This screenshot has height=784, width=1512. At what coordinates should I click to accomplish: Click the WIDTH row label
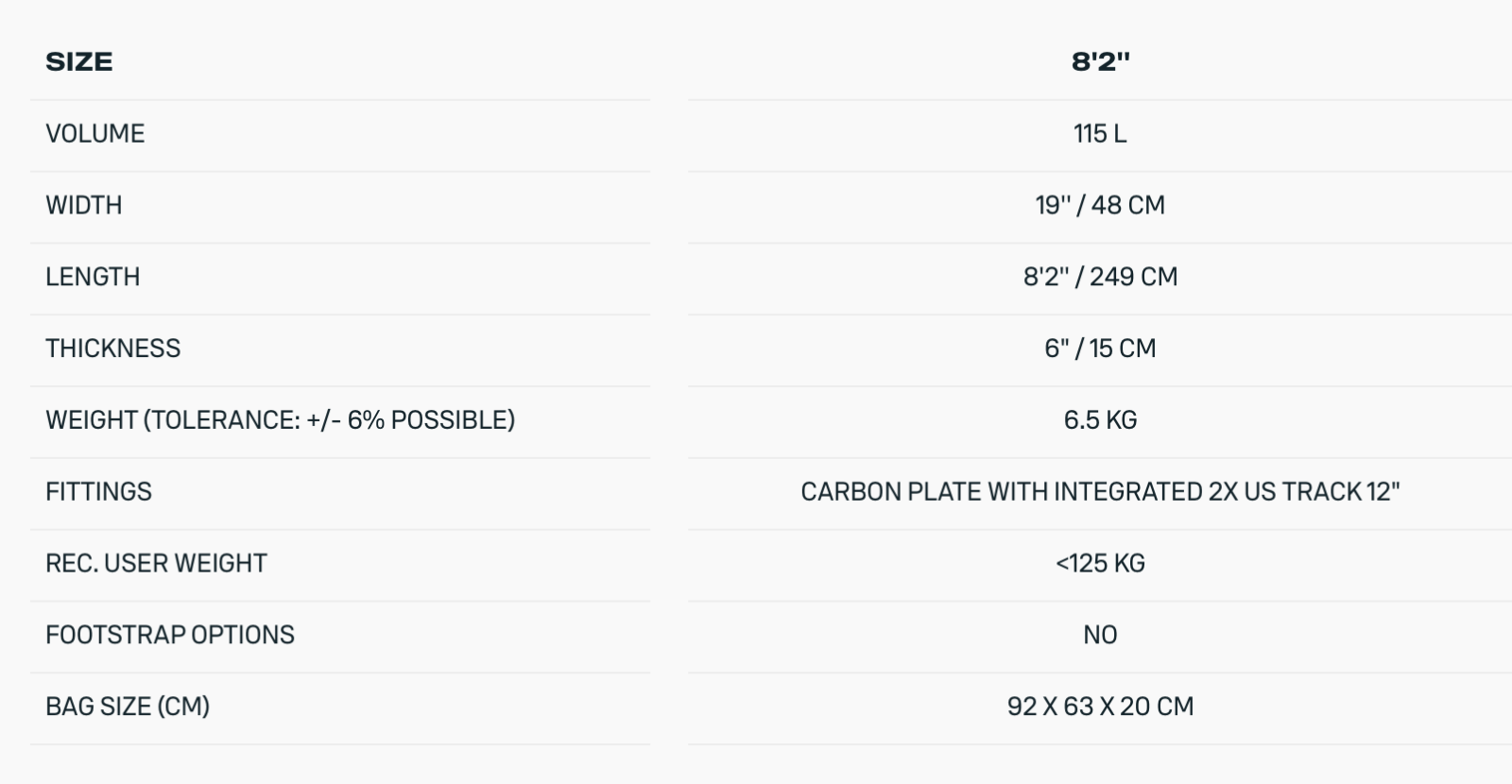84,206
